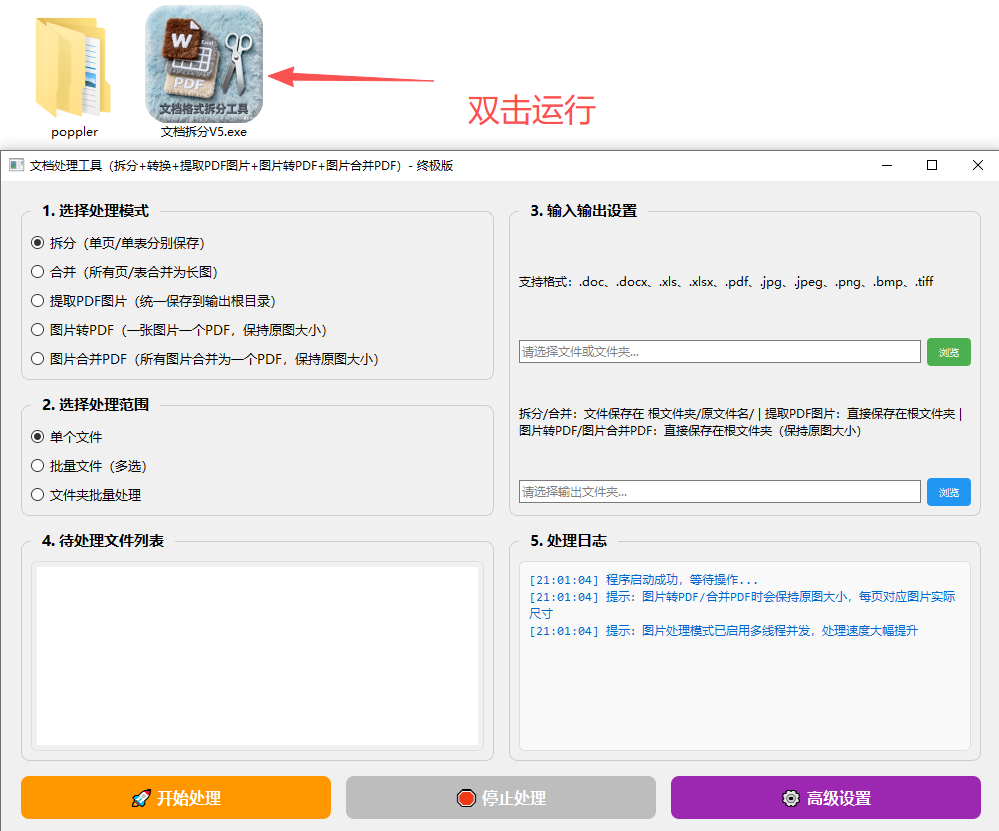Open 高级设置 with the gear icon

tap(825, 798)
